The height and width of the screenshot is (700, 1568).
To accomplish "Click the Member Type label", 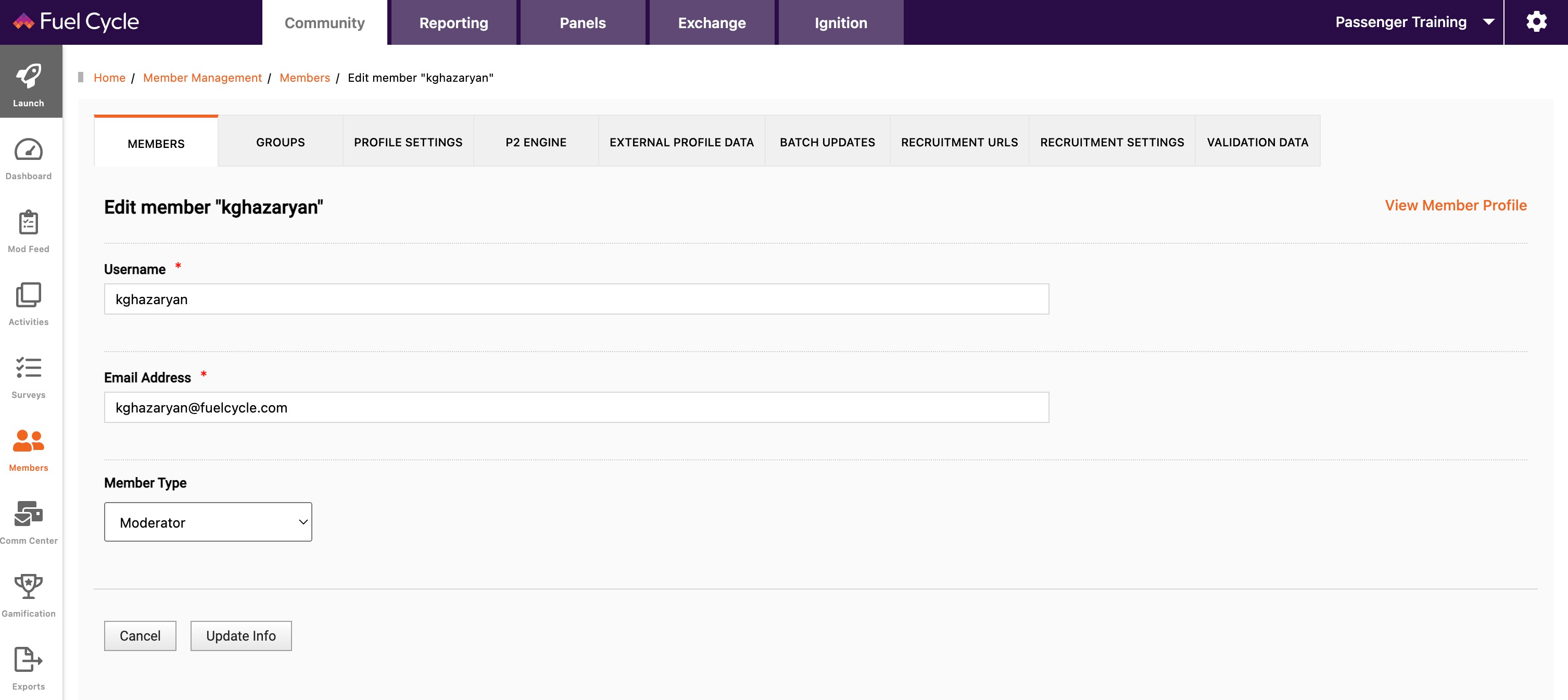I will [x=145, y=483].
